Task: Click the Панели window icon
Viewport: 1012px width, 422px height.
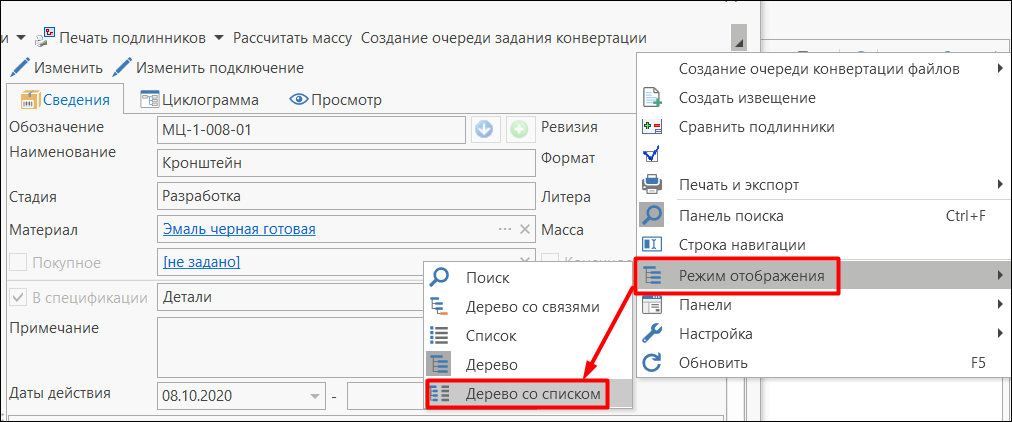Action: tap(653, 305)
